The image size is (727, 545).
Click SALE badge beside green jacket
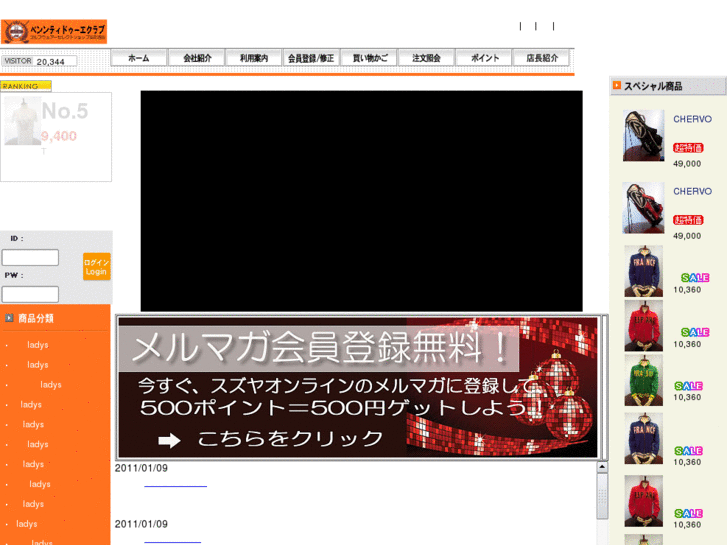coord(689,386)
